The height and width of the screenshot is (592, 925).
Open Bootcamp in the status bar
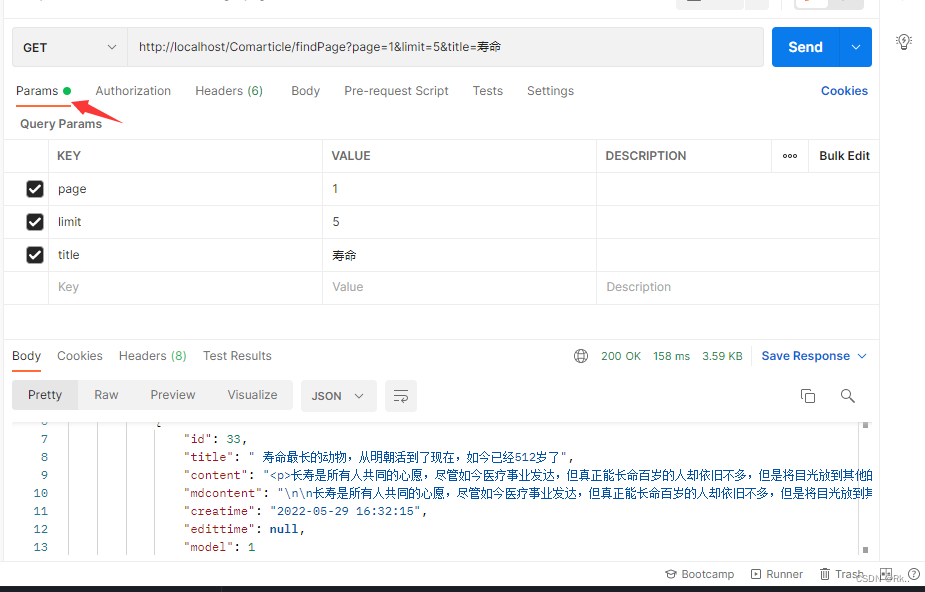coord(700,574)
